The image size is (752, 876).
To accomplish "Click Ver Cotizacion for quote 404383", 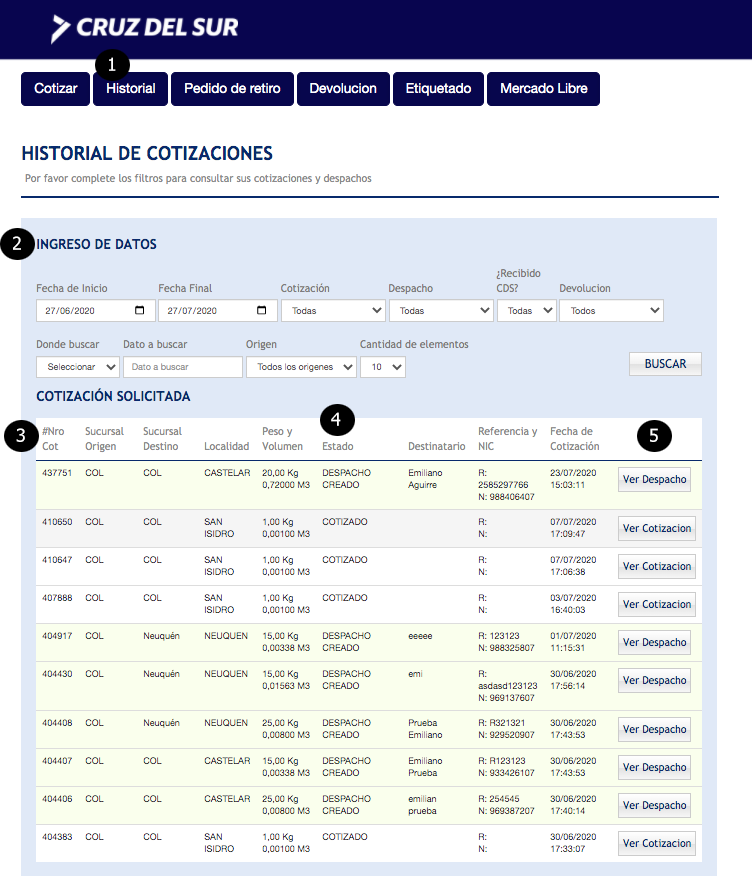I will 656,843.
